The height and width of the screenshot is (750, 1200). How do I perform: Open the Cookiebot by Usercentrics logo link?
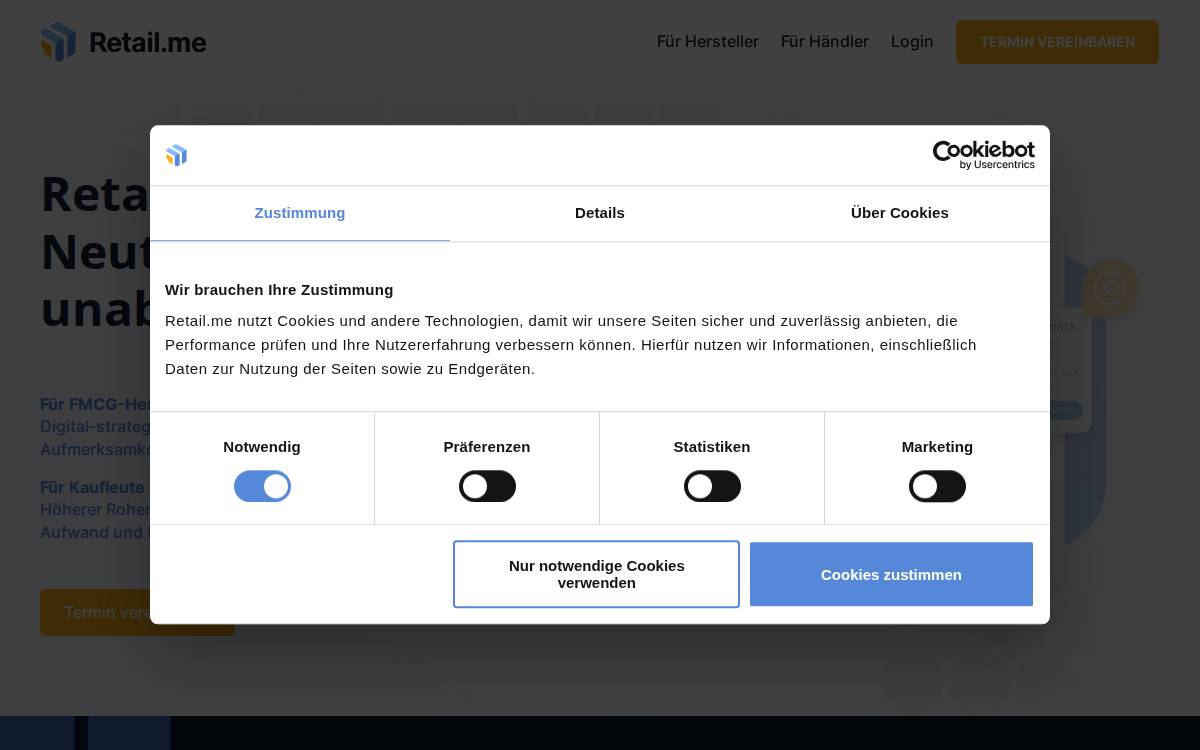(x=984, y=155)
